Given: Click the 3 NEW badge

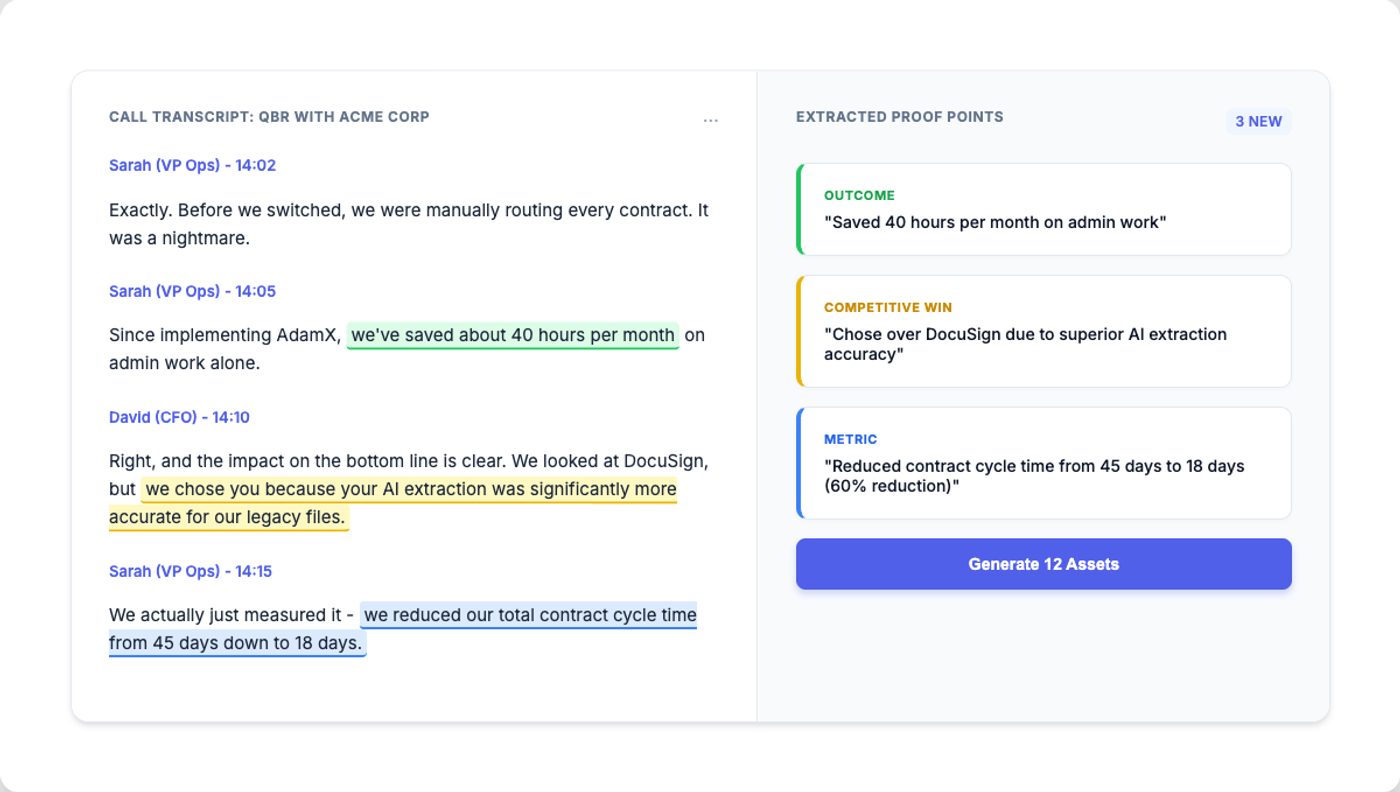Looking at the screenshot, I should coord(1257,121).
